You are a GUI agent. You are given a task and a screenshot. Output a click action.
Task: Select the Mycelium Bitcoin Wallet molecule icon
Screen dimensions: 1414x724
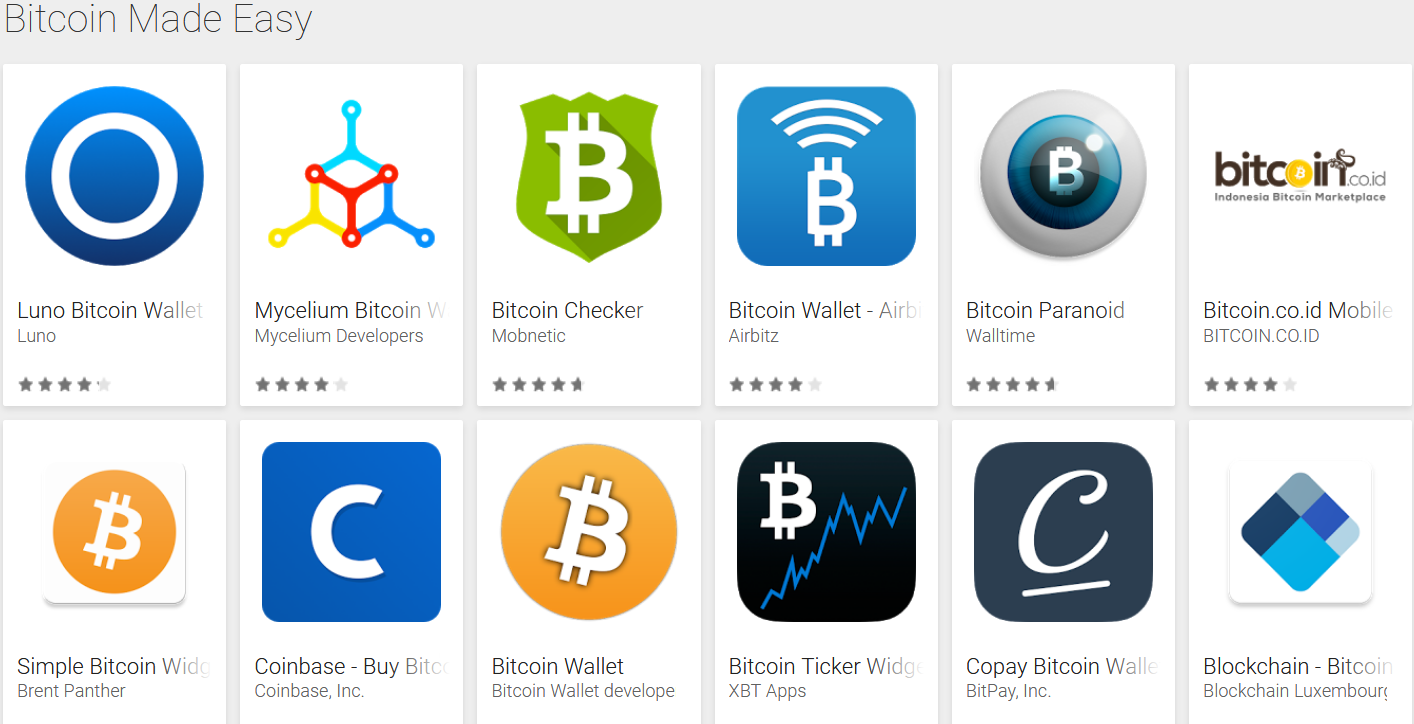pyautogui.click(x=351, y=176)
